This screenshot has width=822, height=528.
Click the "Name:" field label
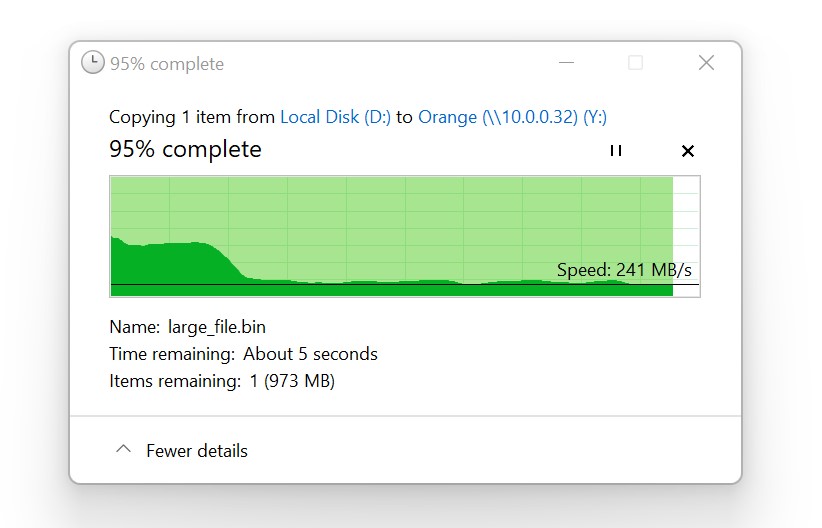pyautogui.click(x=134, y=327)
